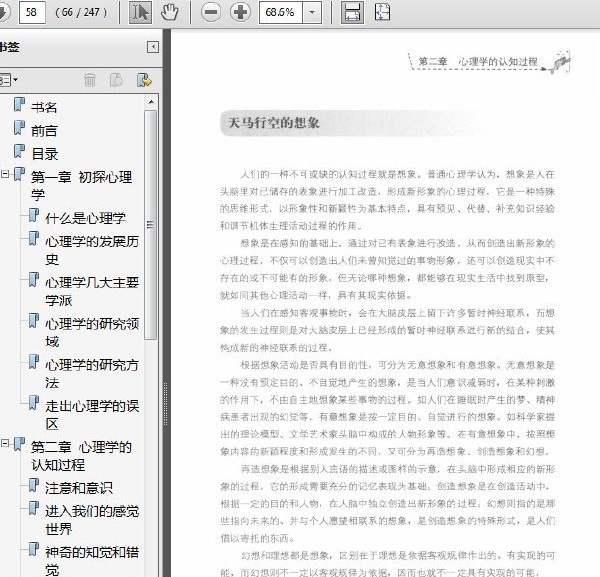Collapse the 第二章 心理学的认知过程 tree node
600x577 pixels.
(x=5, y=443)
